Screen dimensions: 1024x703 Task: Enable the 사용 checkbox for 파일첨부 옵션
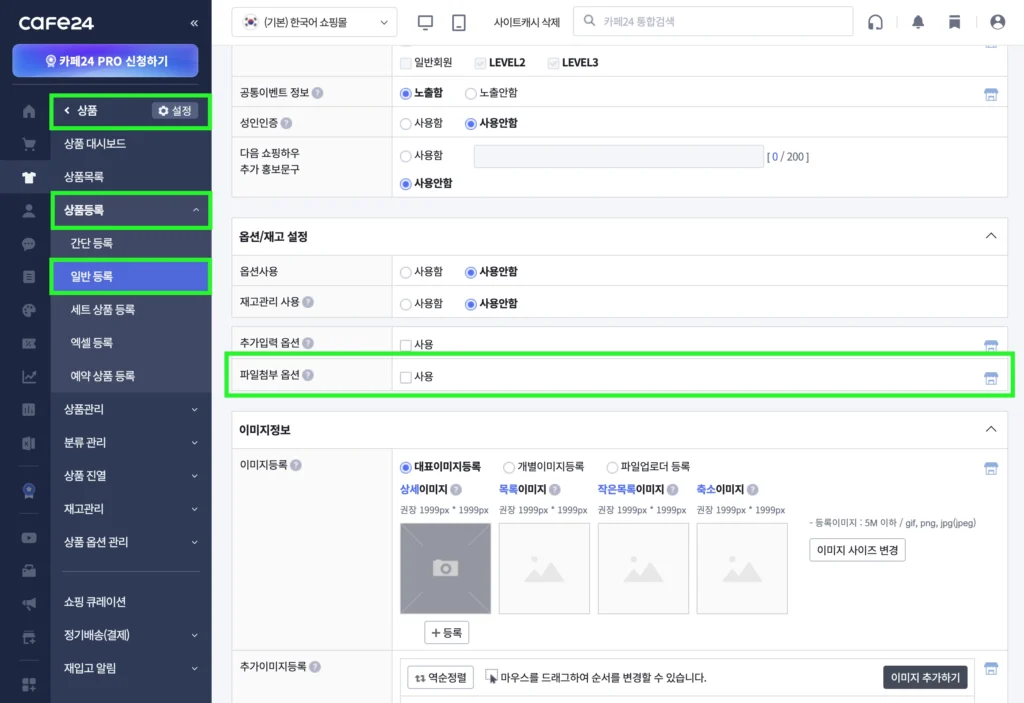406,376
